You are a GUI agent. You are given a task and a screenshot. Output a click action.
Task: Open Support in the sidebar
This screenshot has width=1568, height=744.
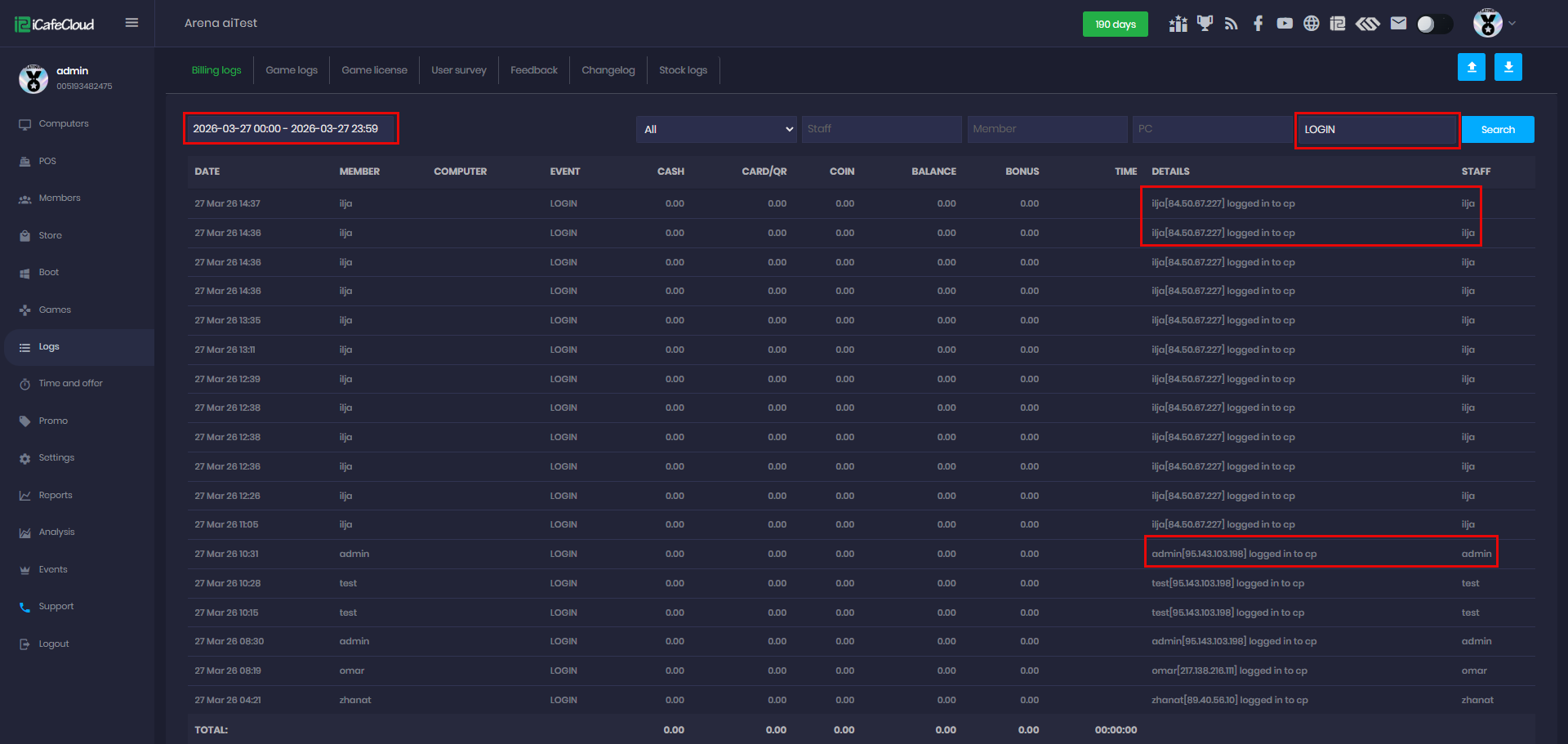[56, 607]
